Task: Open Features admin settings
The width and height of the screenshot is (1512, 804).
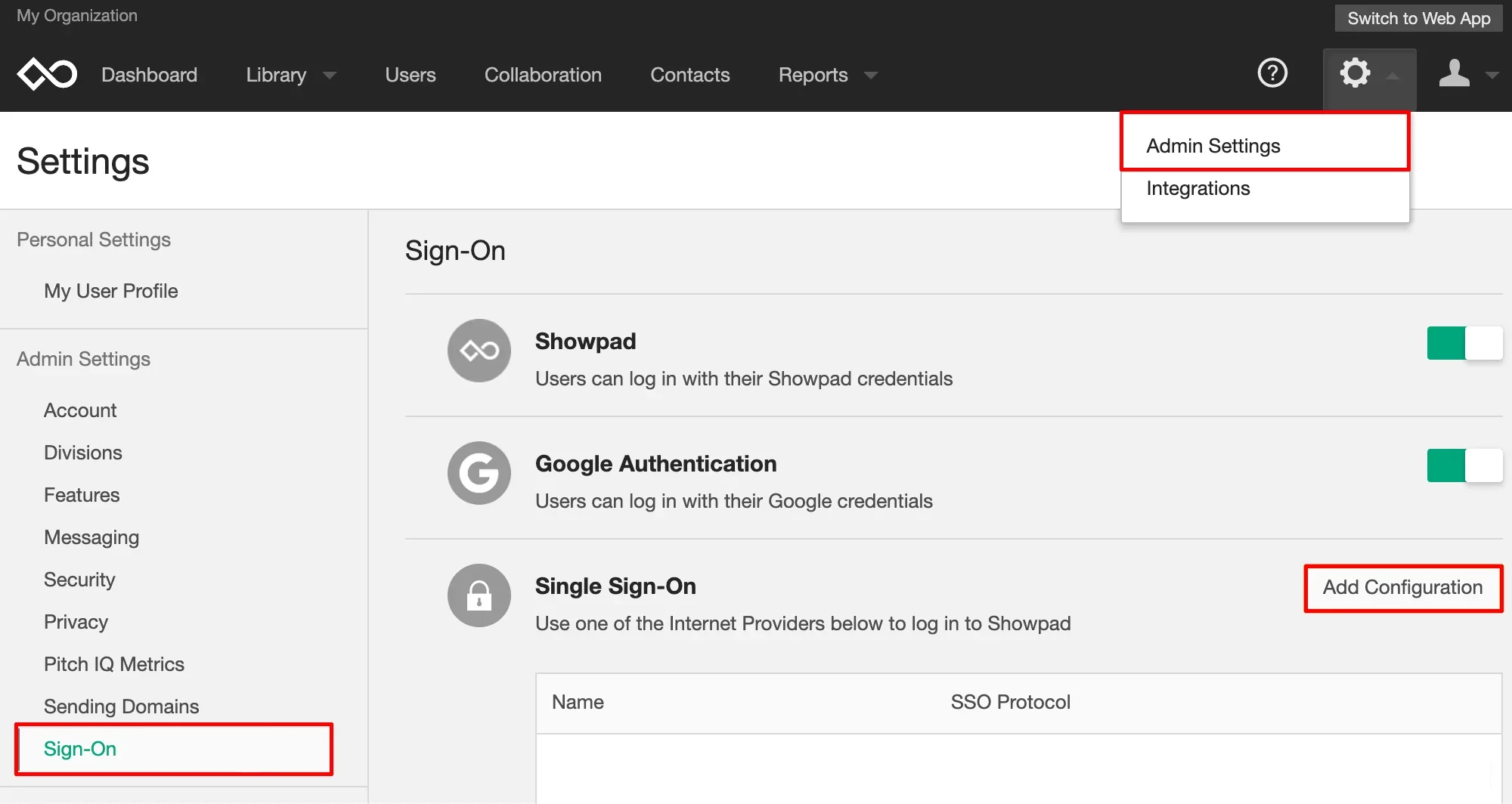Action: (x=82, y=495)
